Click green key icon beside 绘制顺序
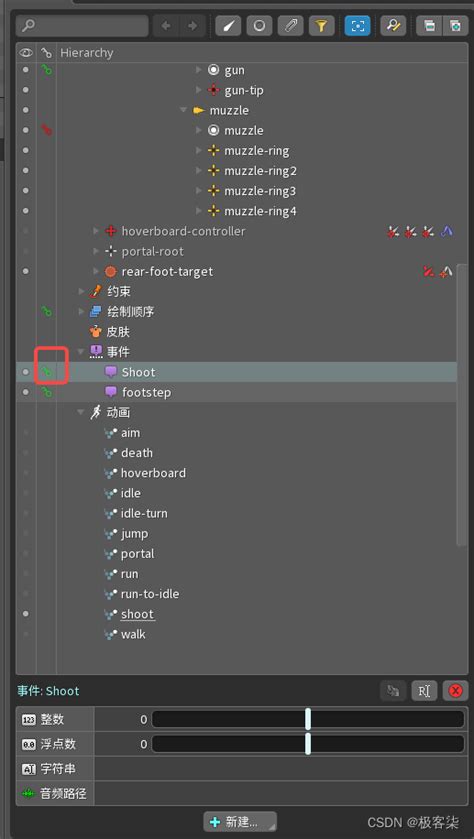The height and width of the screenshot is (839, 474). pos(47,311)
